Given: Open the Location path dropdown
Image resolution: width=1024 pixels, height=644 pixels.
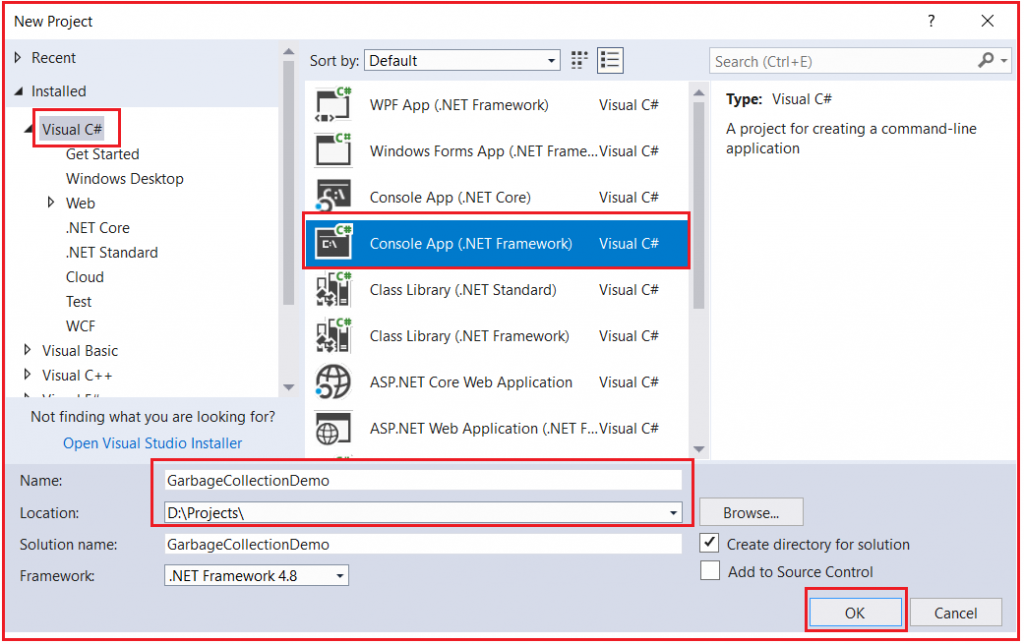Looking at the screenshot, I should [x=671, y=513].
